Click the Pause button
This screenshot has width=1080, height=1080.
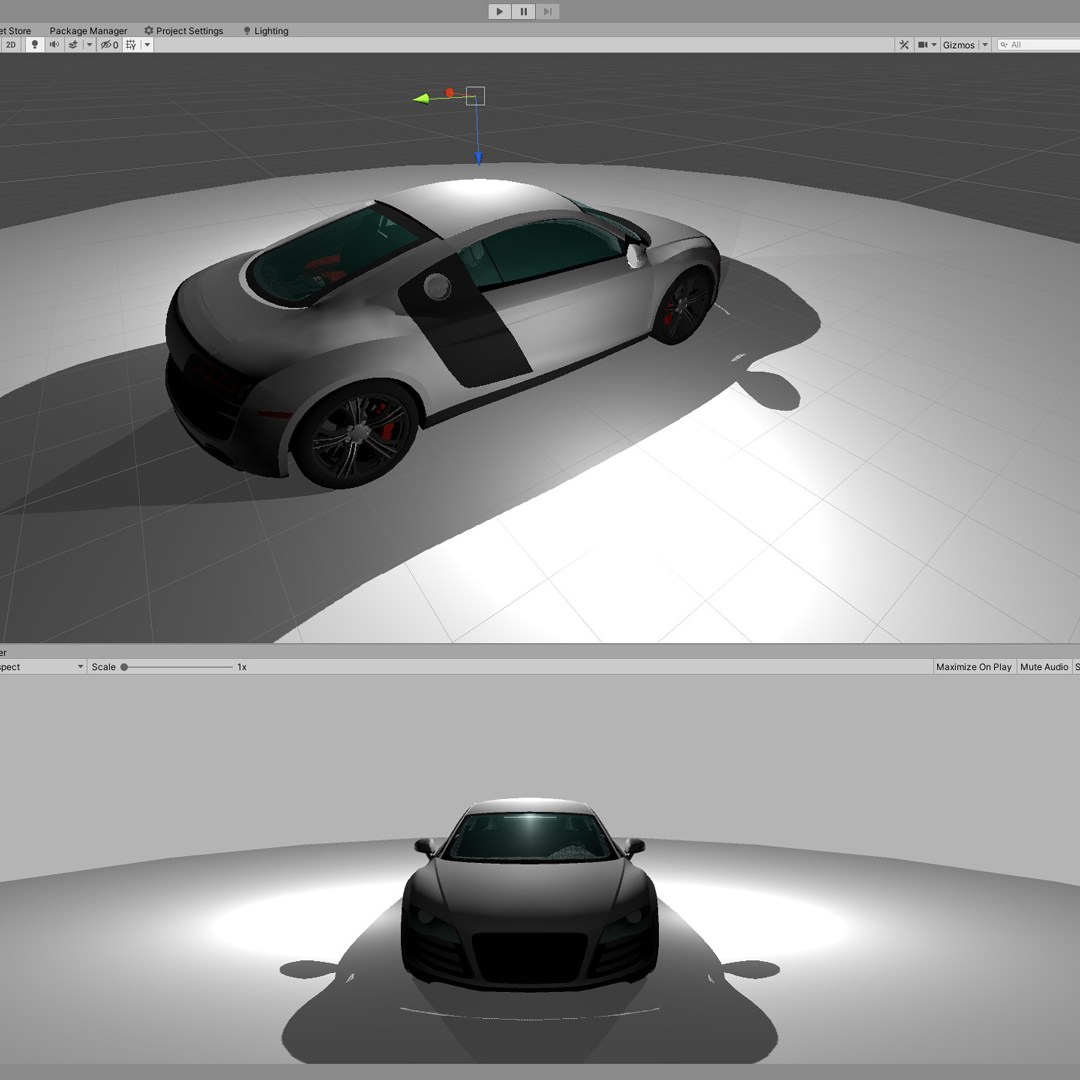[524, 12]
